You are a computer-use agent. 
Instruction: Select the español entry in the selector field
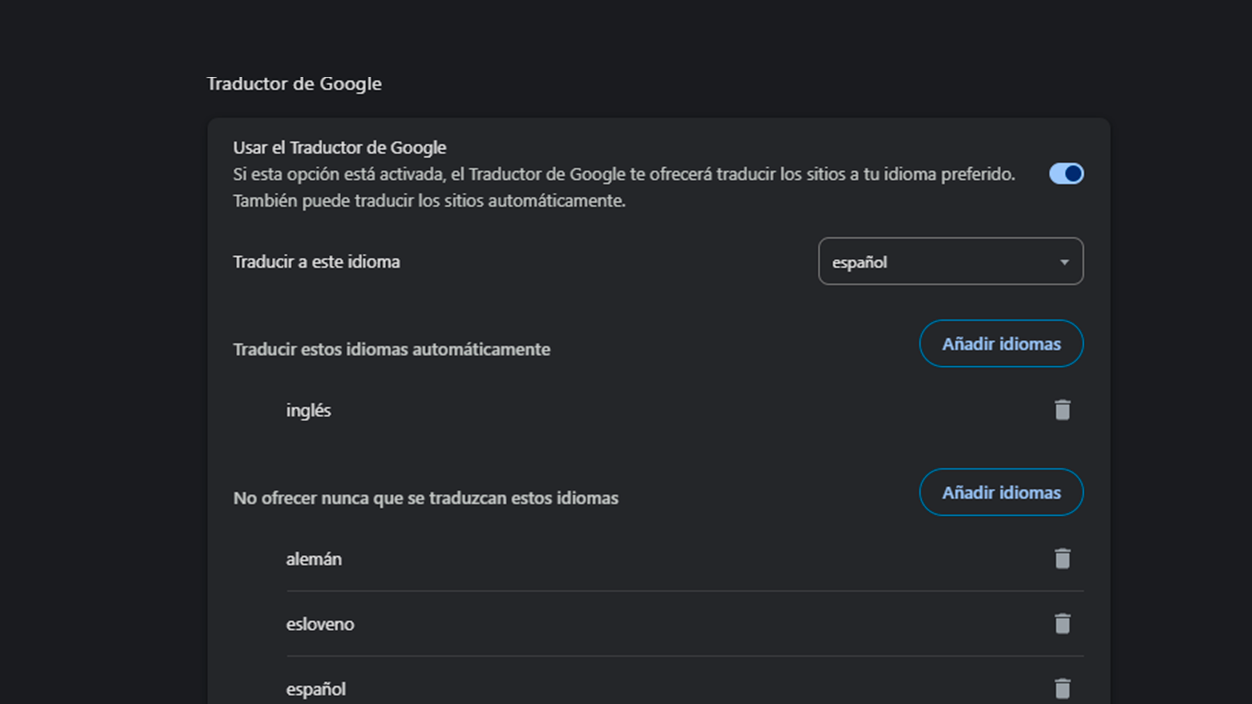coord(858,261)
